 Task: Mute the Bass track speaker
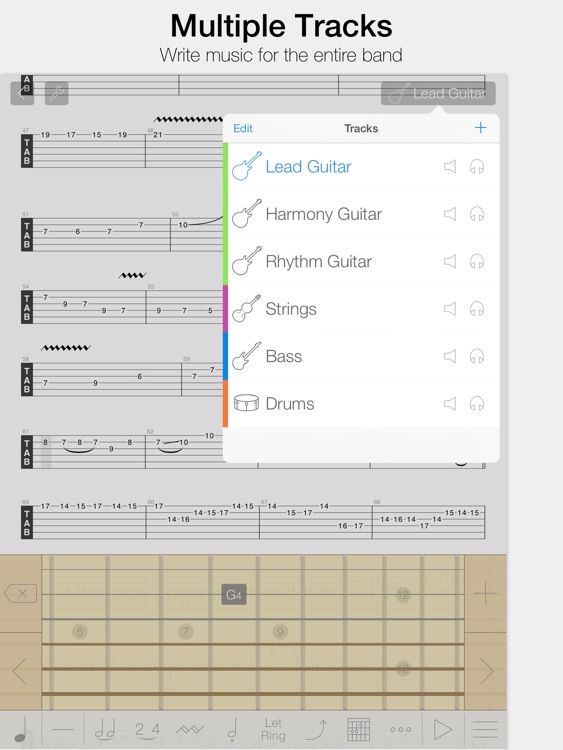click(450, 356)
